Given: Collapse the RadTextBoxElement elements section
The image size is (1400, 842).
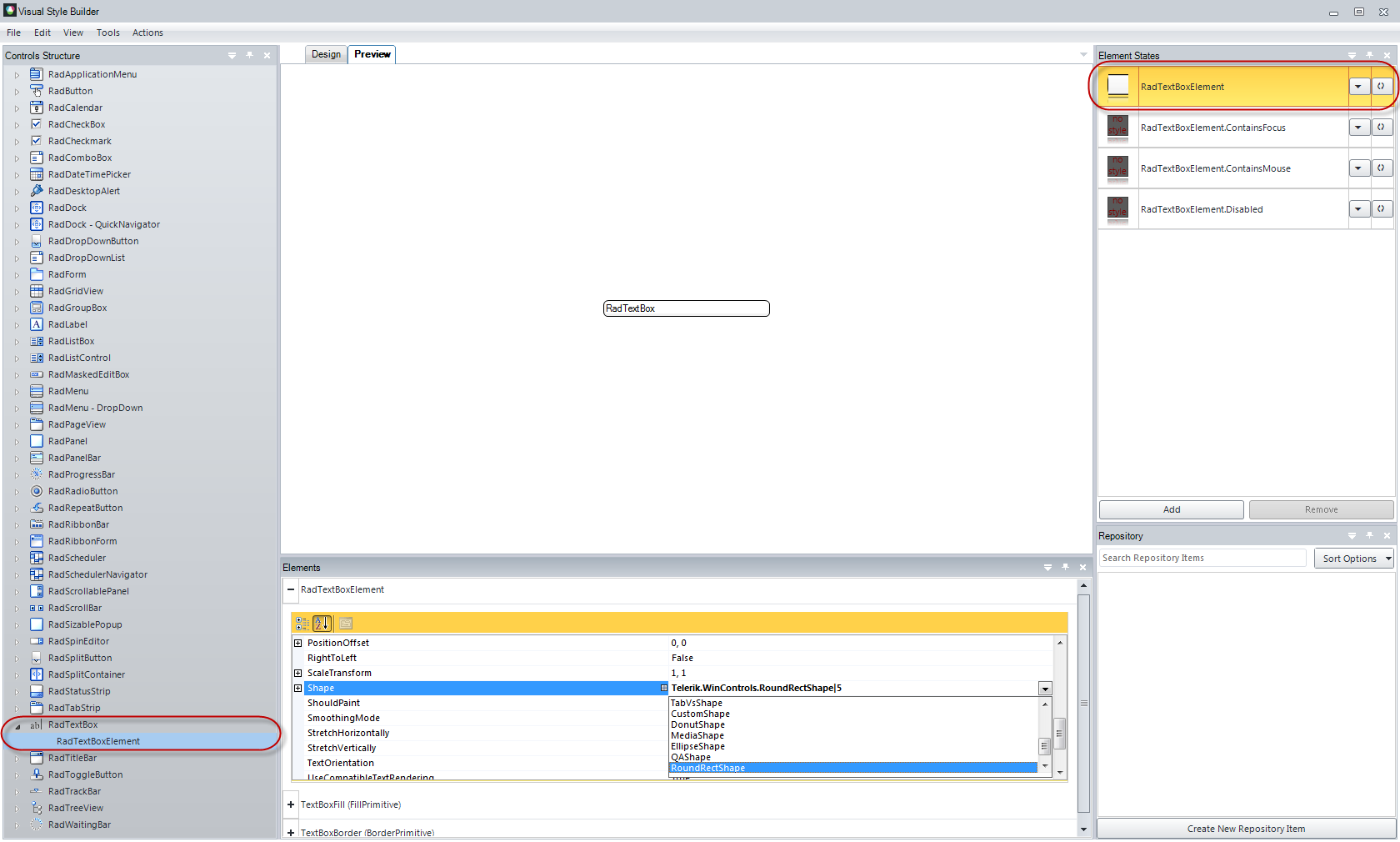Looking at the screenshot, I should pyautogui.click(x=291, y=589).
